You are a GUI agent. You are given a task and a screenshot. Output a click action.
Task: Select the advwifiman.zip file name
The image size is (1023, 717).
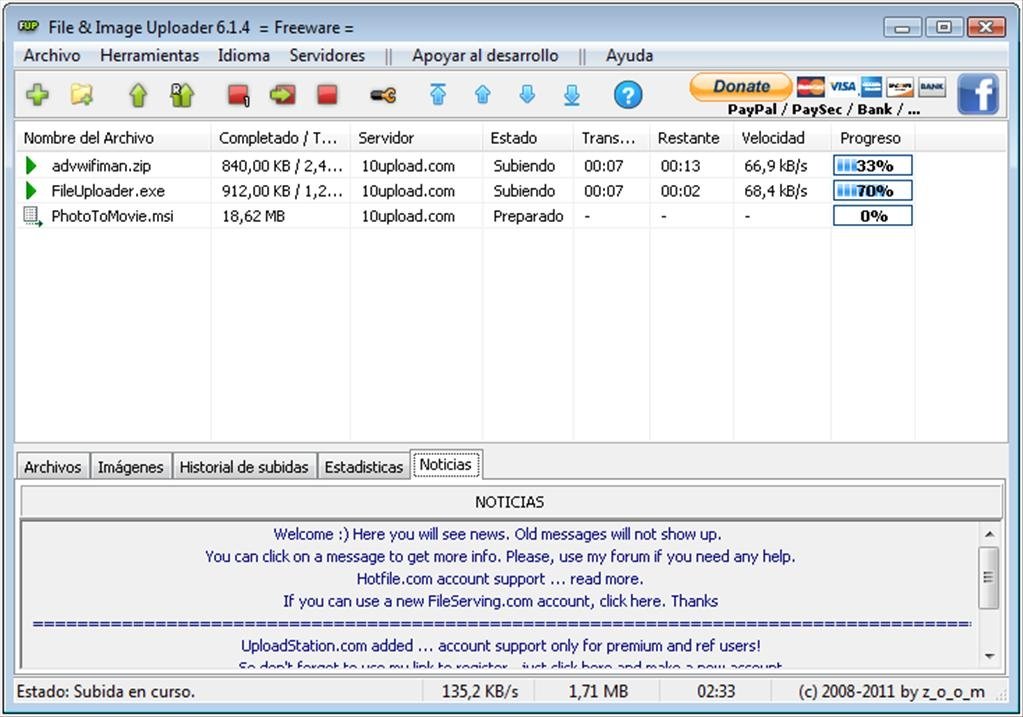coord(101,166)
